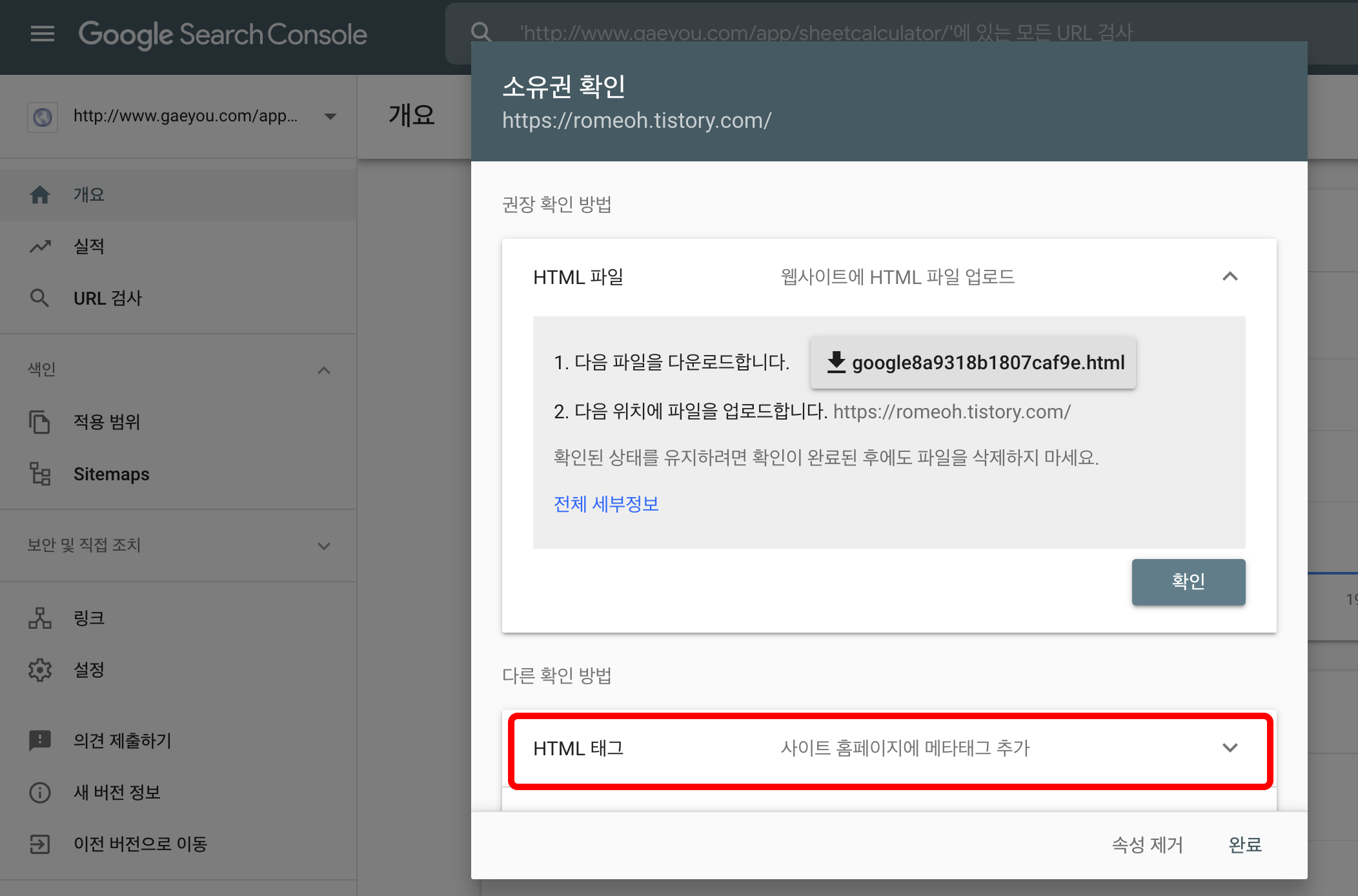Download the google8a9318b1807caf9e.html file
The image size is (1358, 896).
[973, 363]
